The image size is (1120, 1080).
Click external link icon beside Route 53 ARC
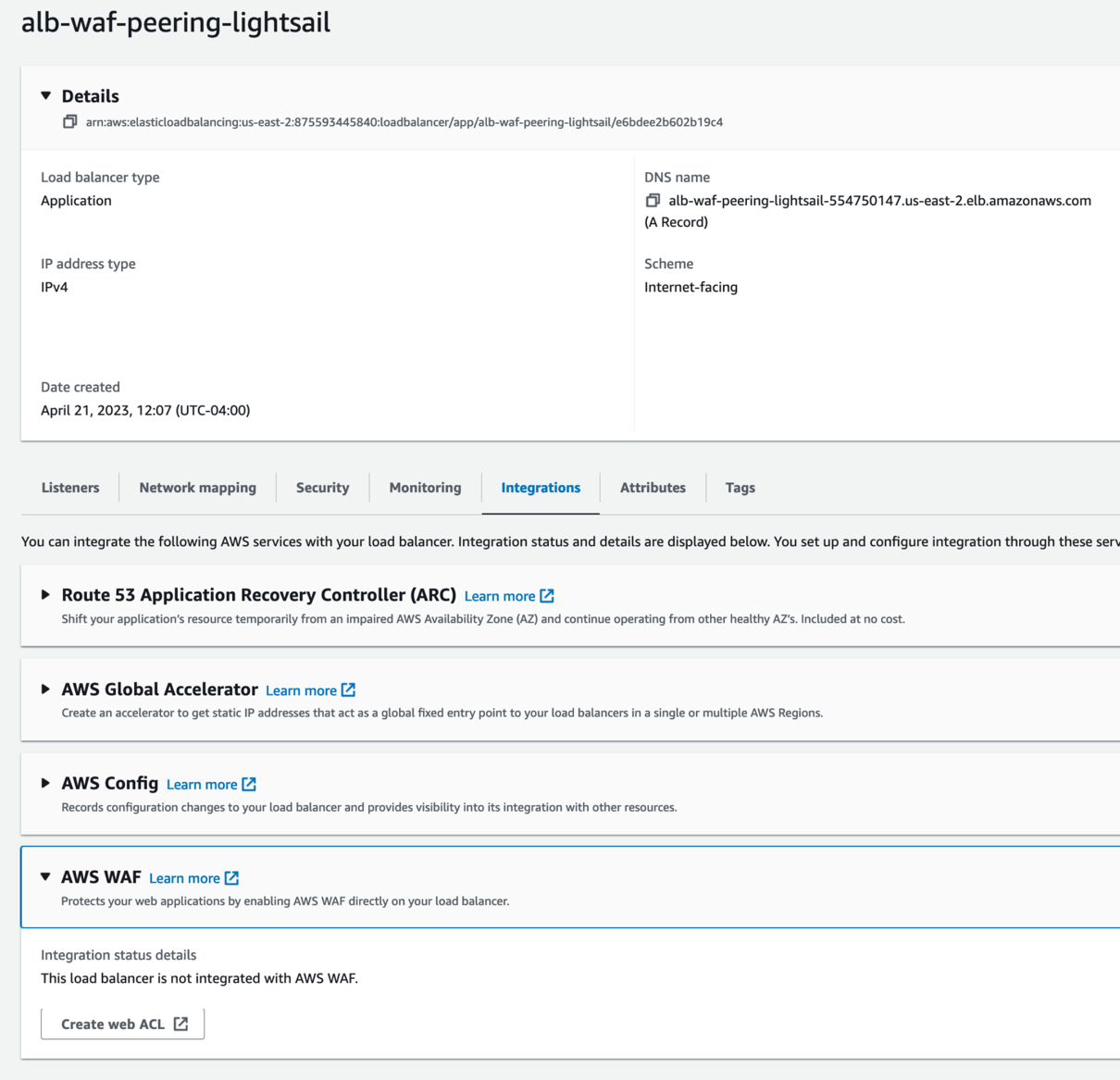pos(547,596)
